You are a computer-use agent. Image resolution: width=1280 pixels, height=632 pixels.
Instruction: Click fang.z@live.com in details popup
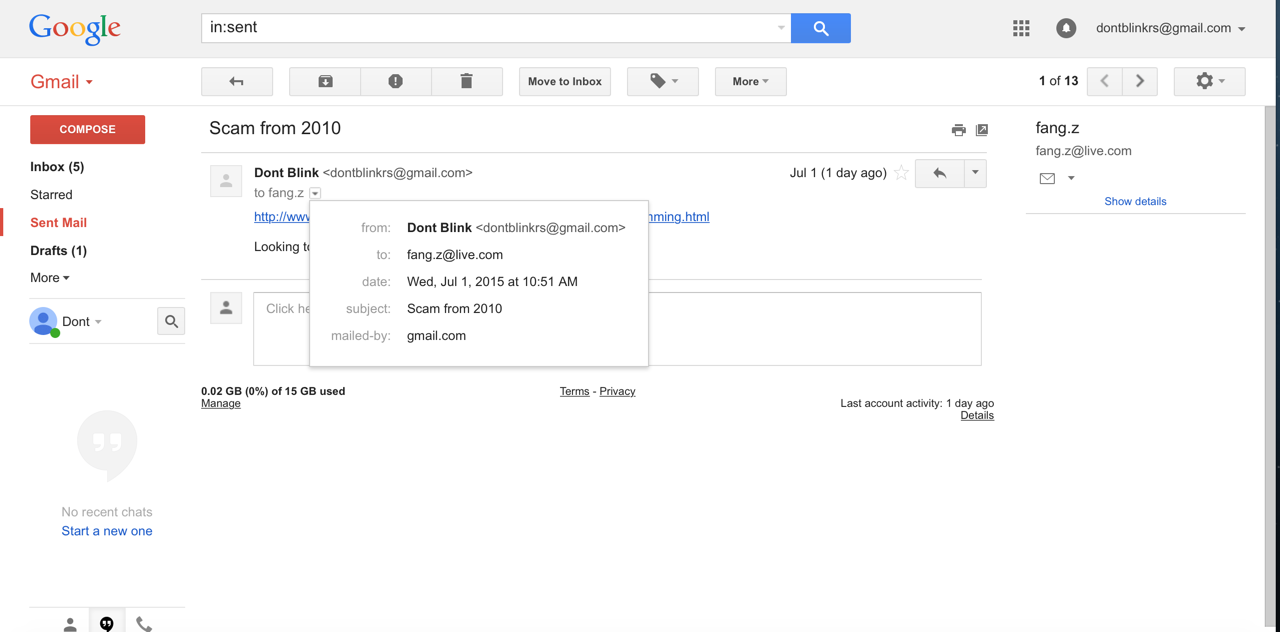pos(455,255)
